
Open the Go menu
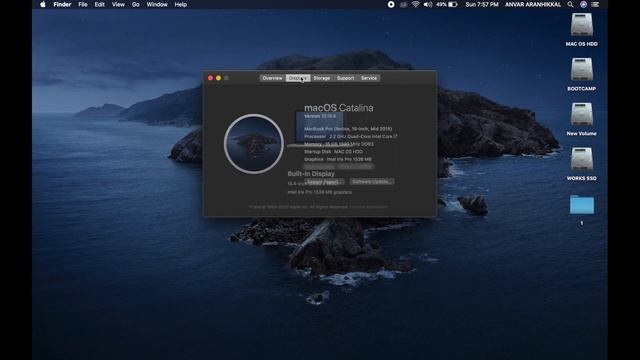[x=136, y=4]
